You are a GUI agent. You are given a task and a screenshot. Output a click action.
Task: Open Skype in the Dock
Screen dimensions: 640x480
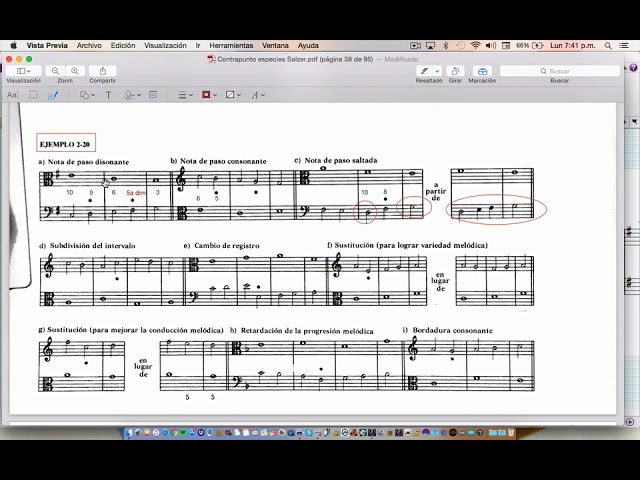[x=309, y=433]
